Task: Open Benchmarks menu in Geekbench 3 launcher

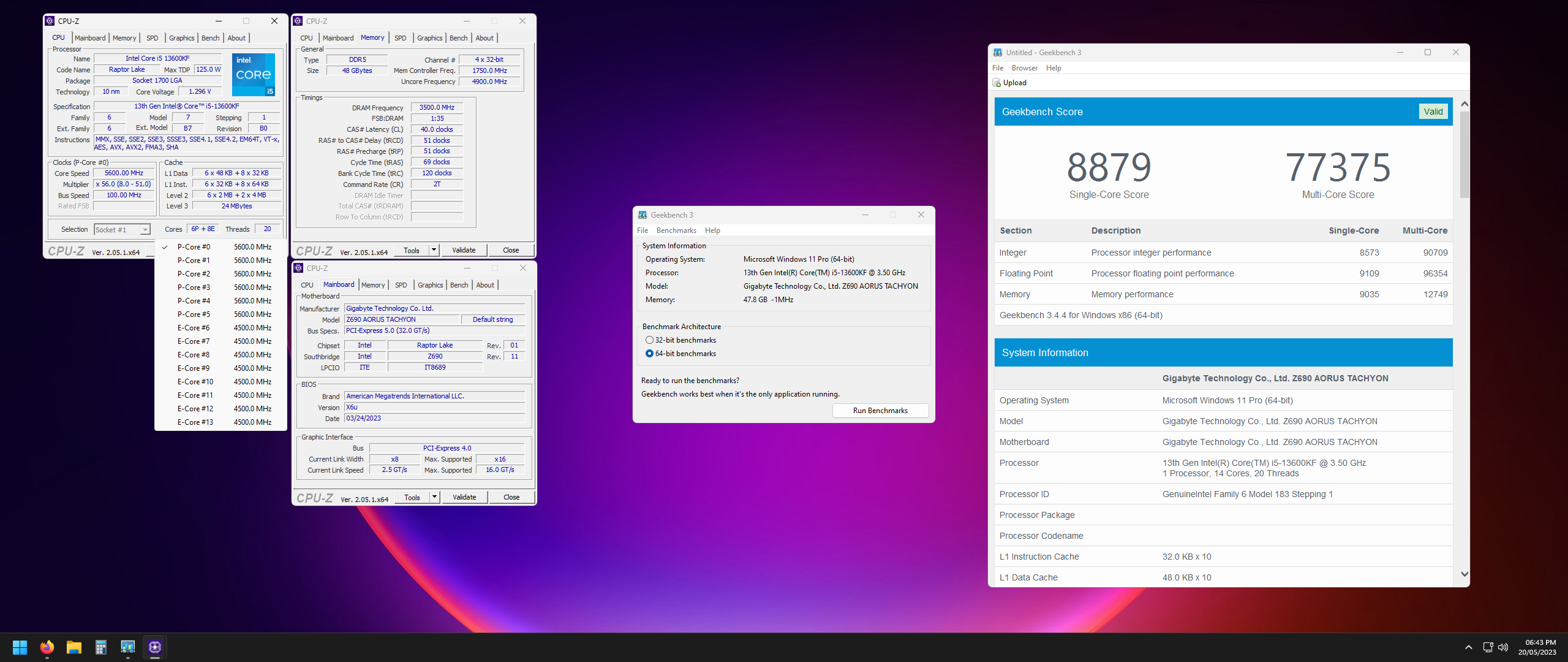Action: tap(676, 230)
